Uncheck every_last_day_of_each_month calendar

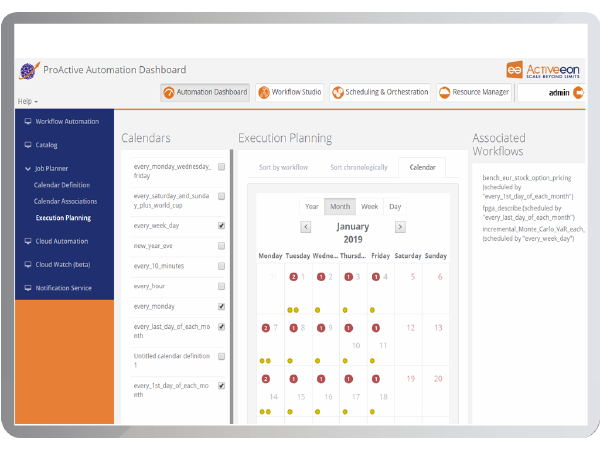click(221, 326)
